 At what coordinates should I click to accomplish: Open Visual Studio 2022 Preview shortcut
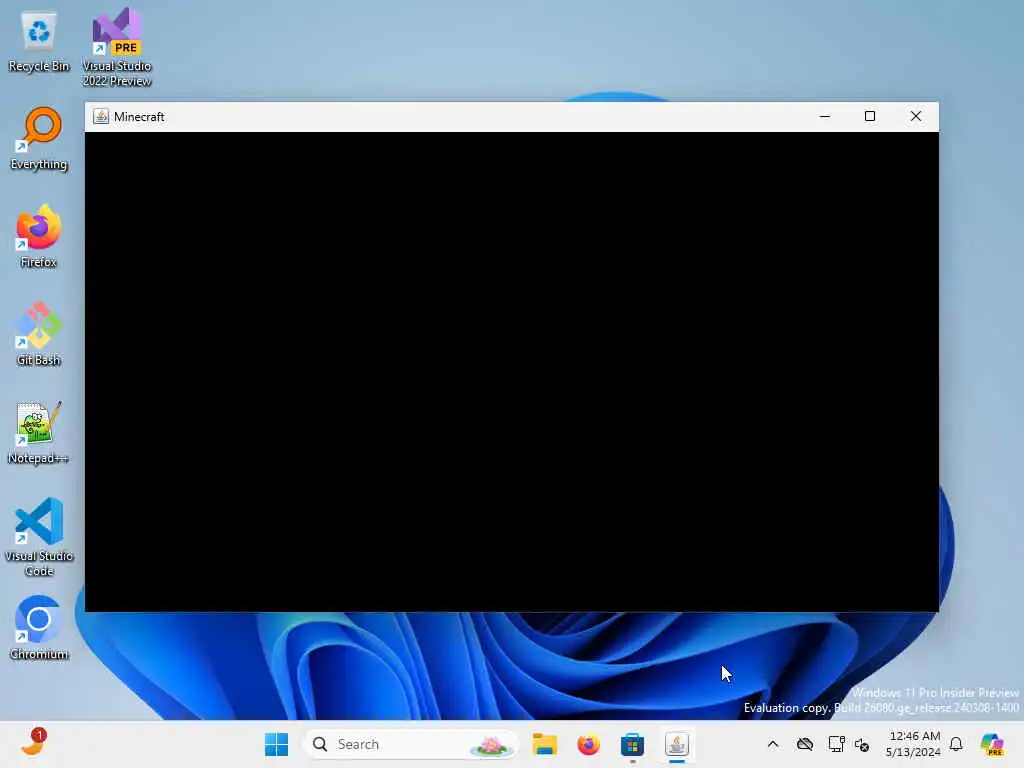pos(117,47)
